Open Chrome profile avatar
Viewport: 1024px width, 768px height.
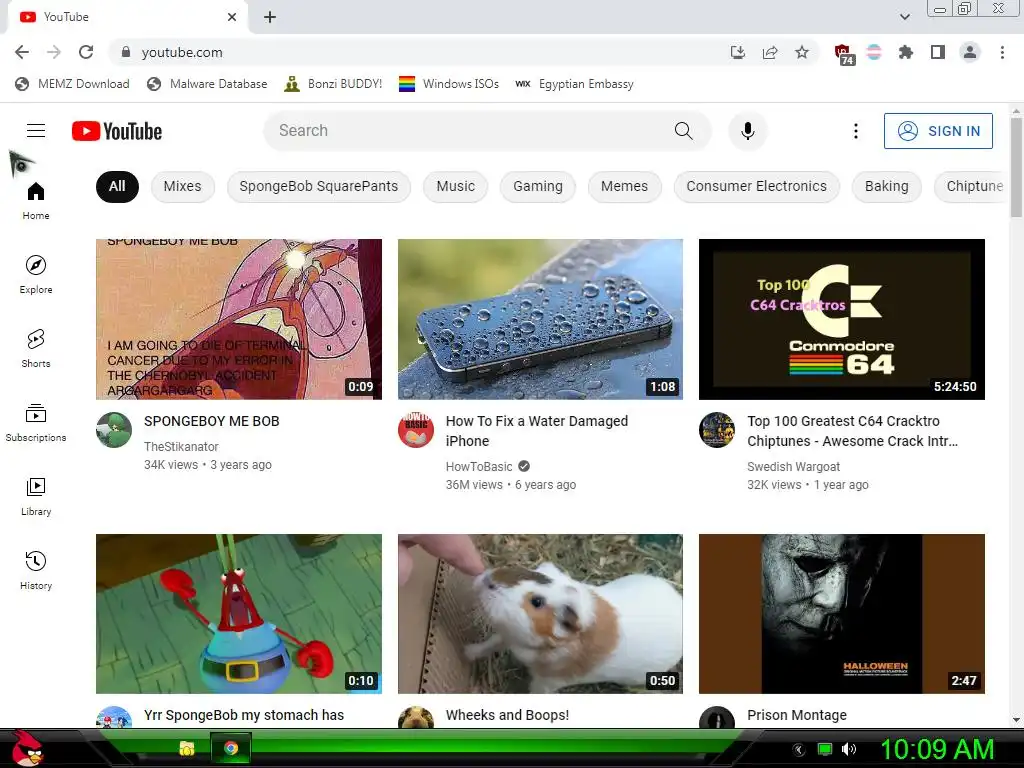[x=970, y=52]
